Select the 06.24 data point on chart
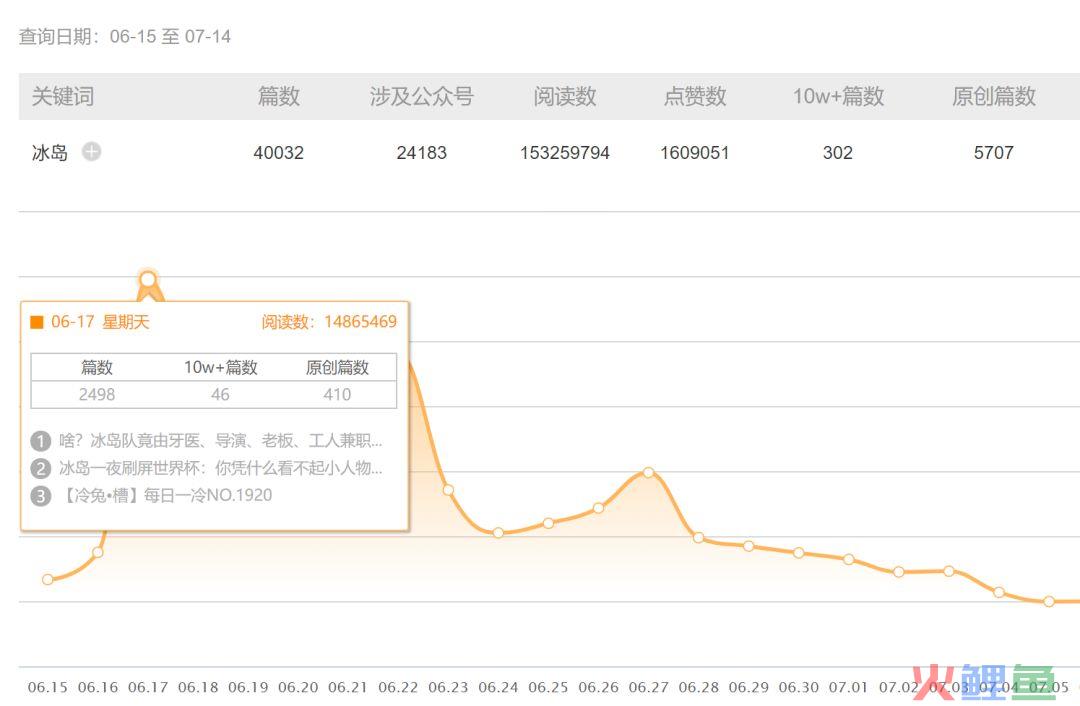 [499, 532]
